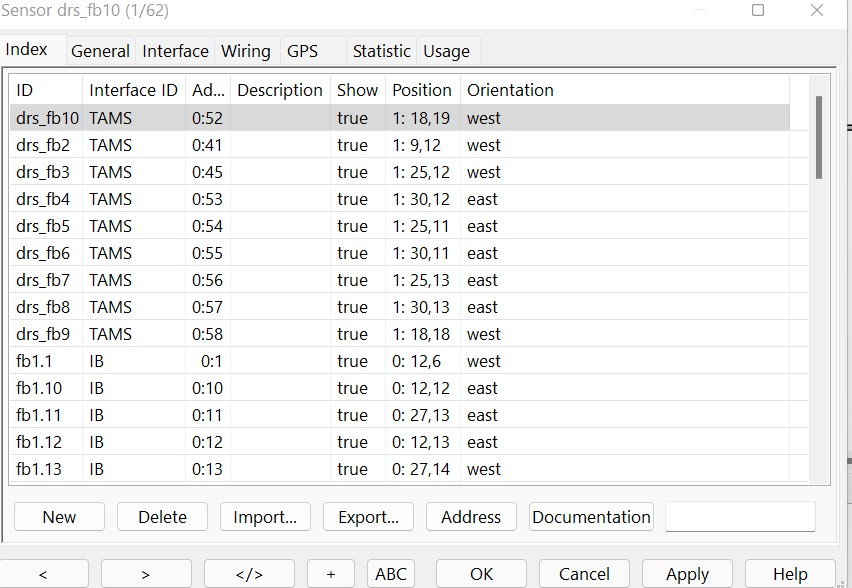Screen dimensions: 852x588
Task: Maximize the Sensor dialog window
Action: 758,11
